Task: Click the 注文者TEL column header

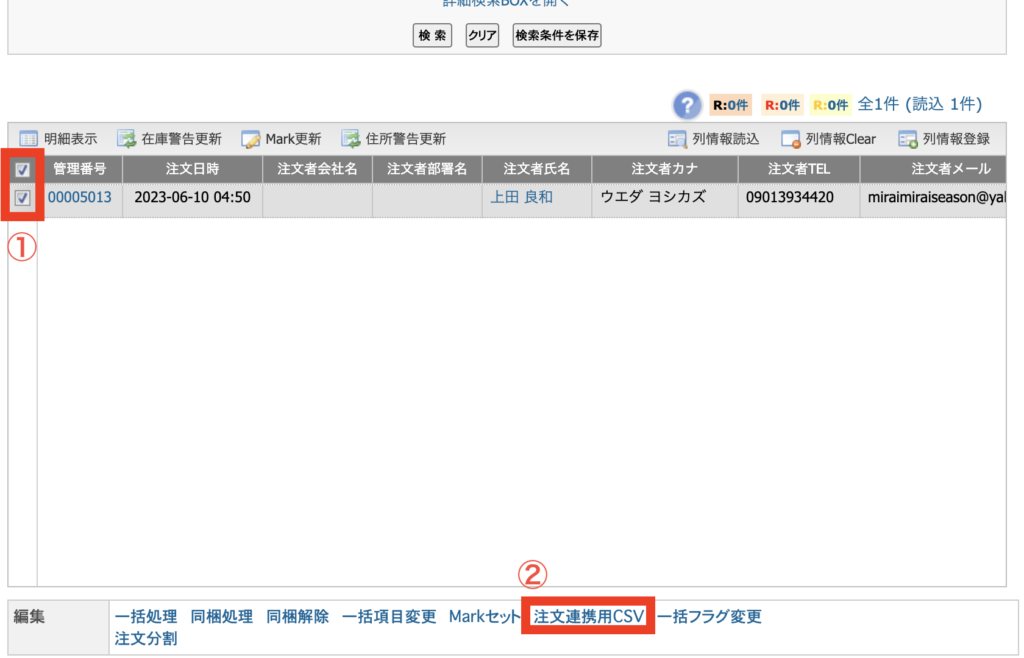Action: pos(799,169)
